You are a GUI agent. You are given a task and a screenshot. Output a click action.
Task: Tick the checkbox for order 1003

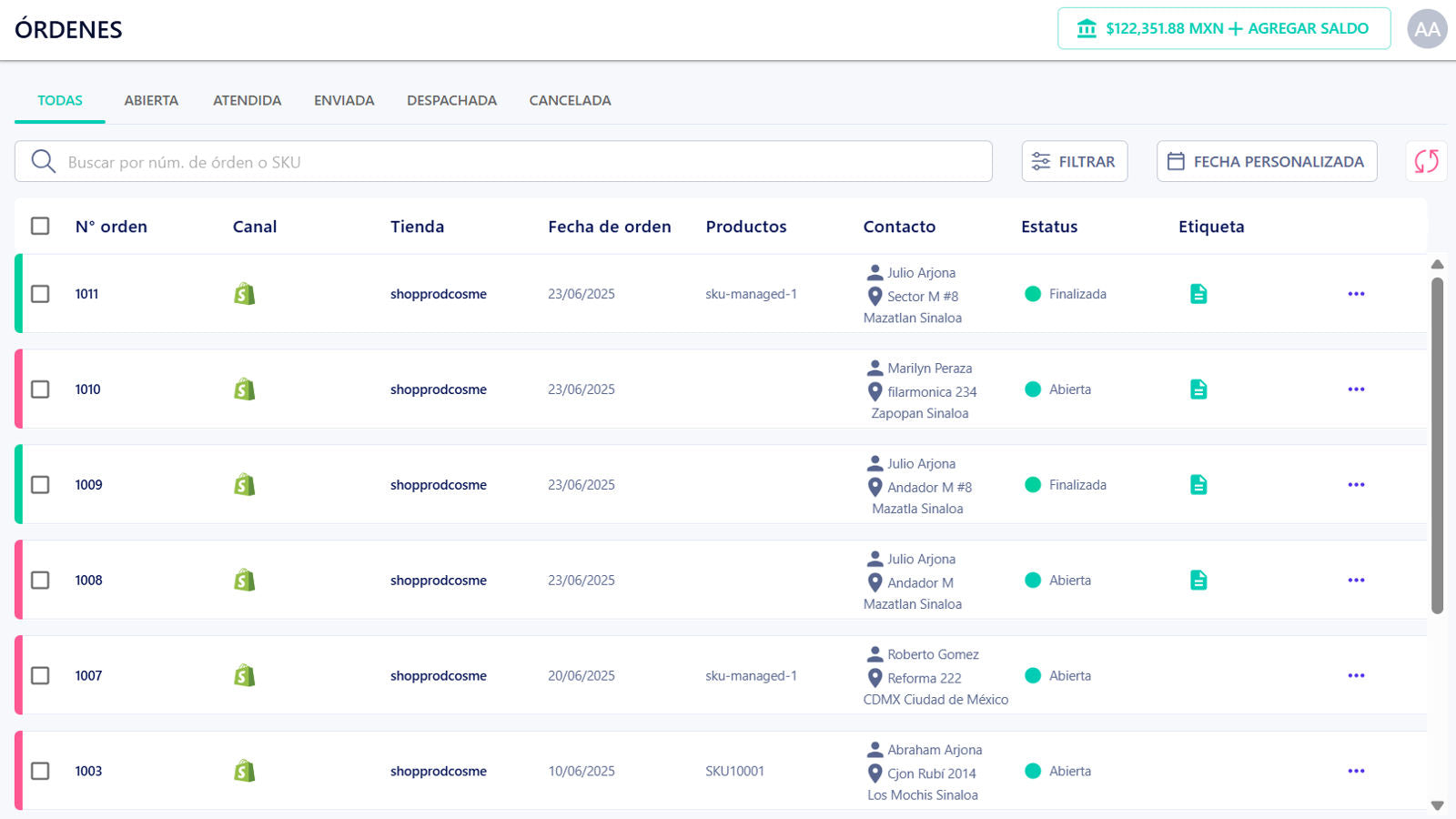click(40, 772)
